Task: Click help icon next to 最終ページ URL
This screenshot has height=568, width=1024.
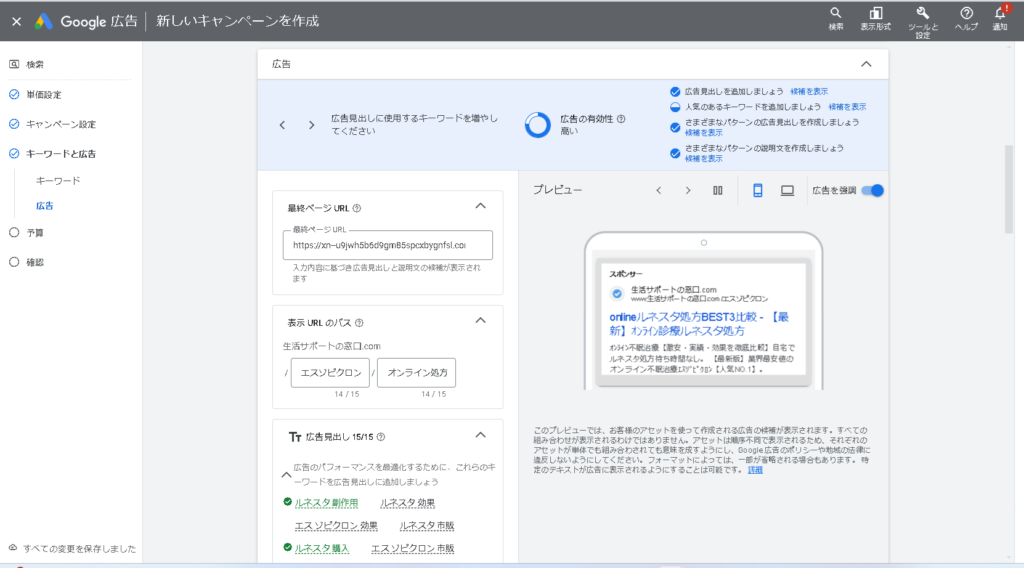Action: point(357,208)
